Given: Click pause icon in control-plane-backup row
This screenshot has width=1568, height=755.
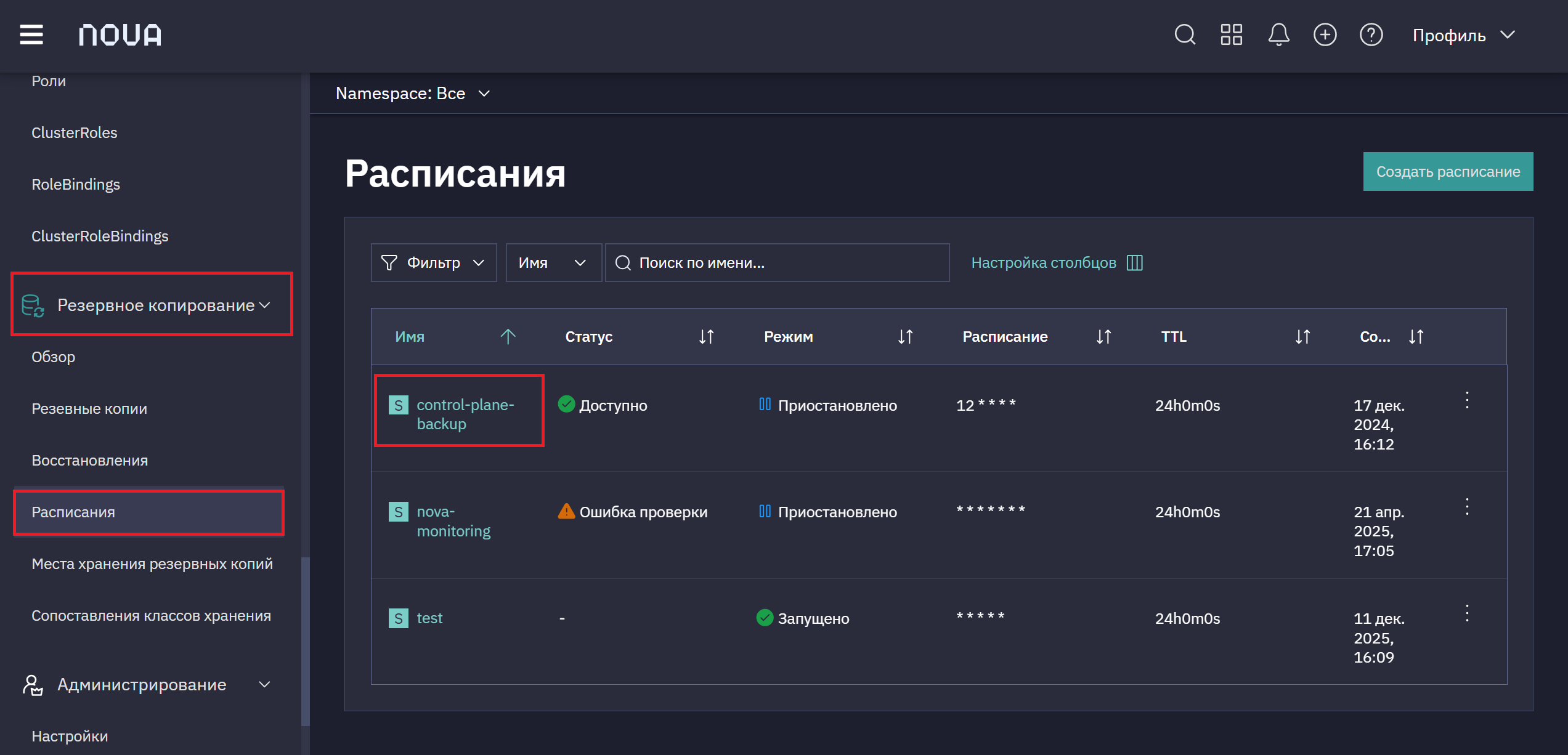Looking at the screenshot, I should tap(765, 405).
